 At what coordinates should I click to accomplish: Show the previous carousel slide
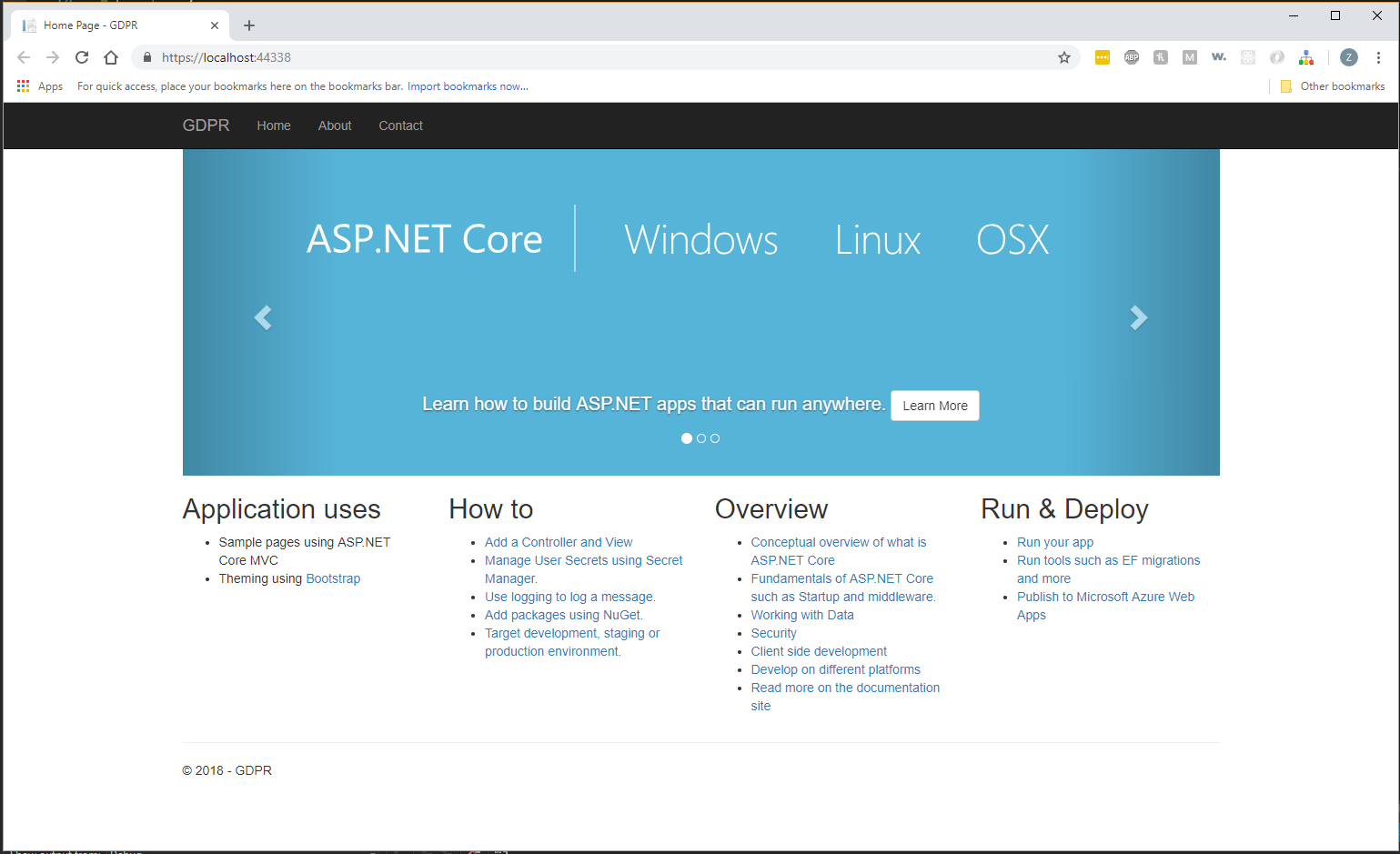tap(263, 317)
